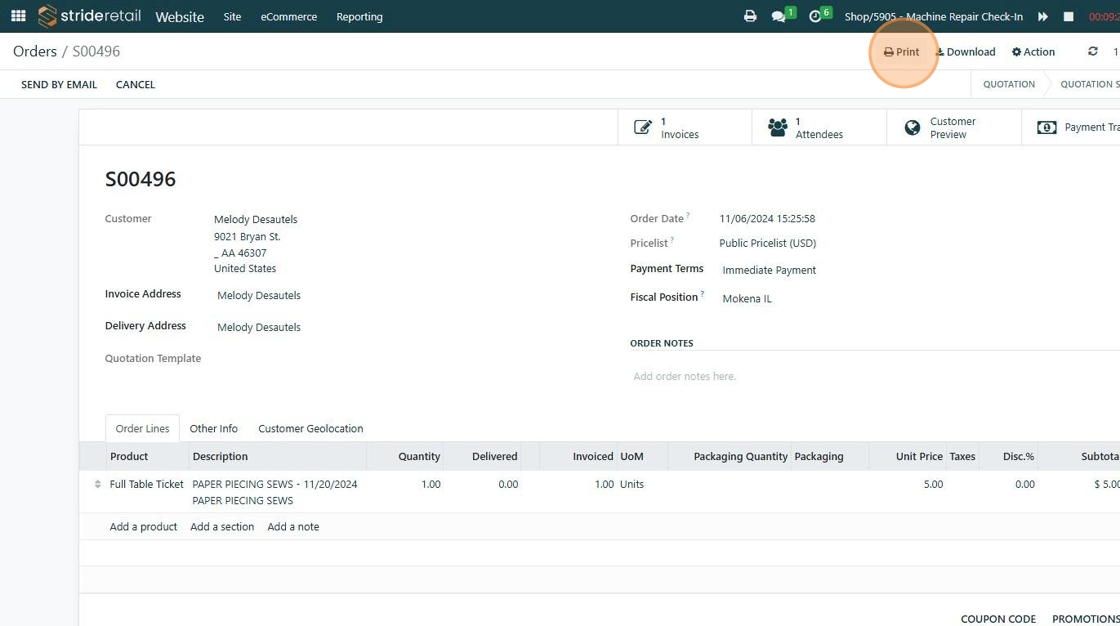This screenshot has width=1120, height=626.
Task: Click the Product column header
Action: tap(129, 456)
